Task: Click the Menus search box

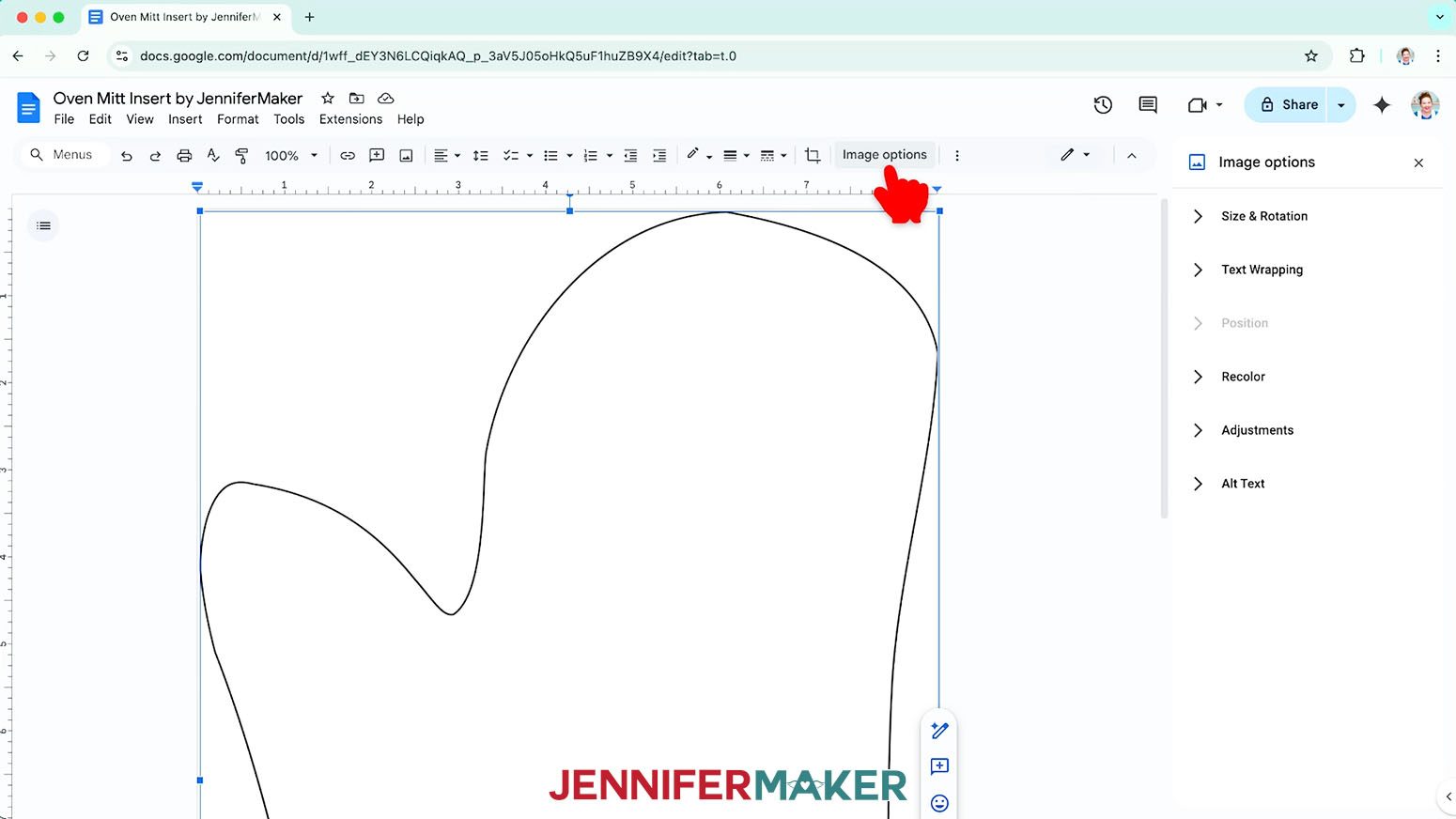Action: coord(64,155)
